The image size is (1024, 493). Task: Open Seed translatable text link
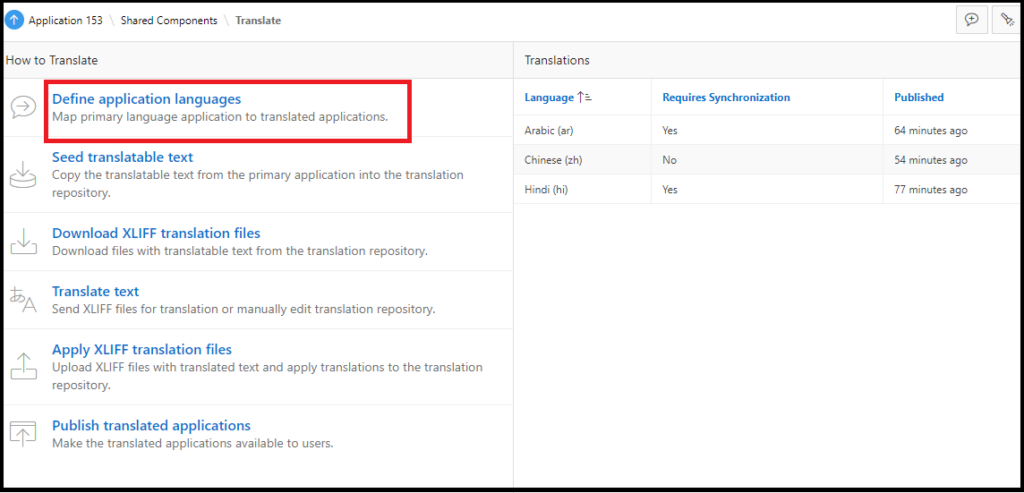pyautogui.click(x=122, y=157)
